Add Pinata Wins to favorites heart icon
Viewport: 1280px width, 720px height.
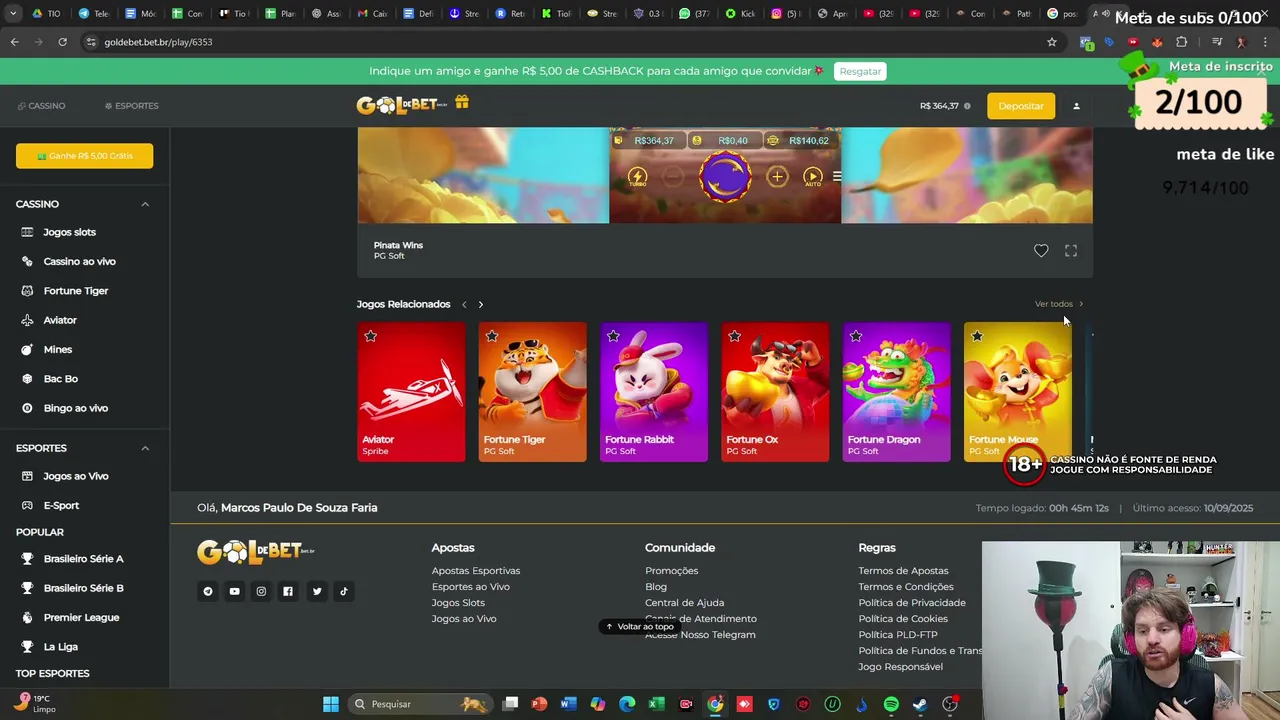[x=1041, y=251]
